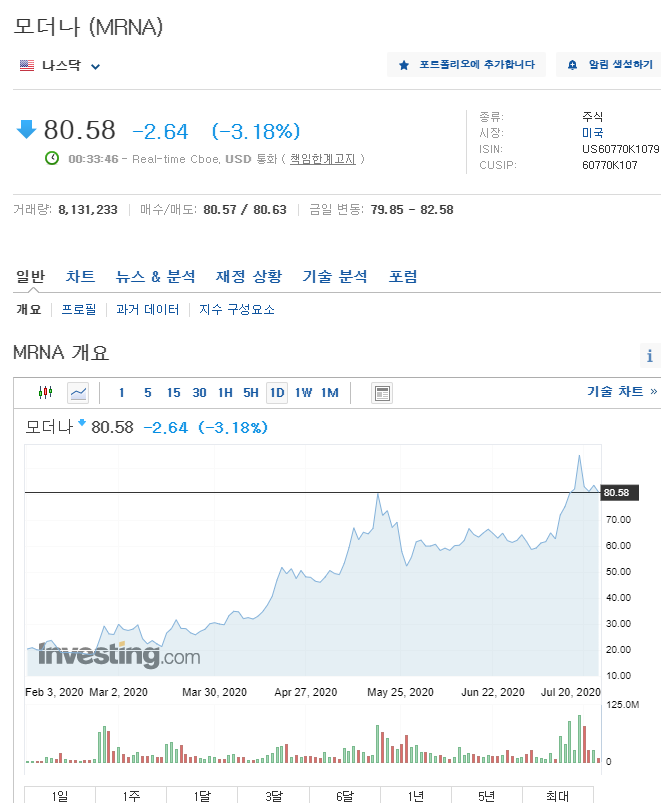Click the ISIN value US60770K1079

(621, 149)
